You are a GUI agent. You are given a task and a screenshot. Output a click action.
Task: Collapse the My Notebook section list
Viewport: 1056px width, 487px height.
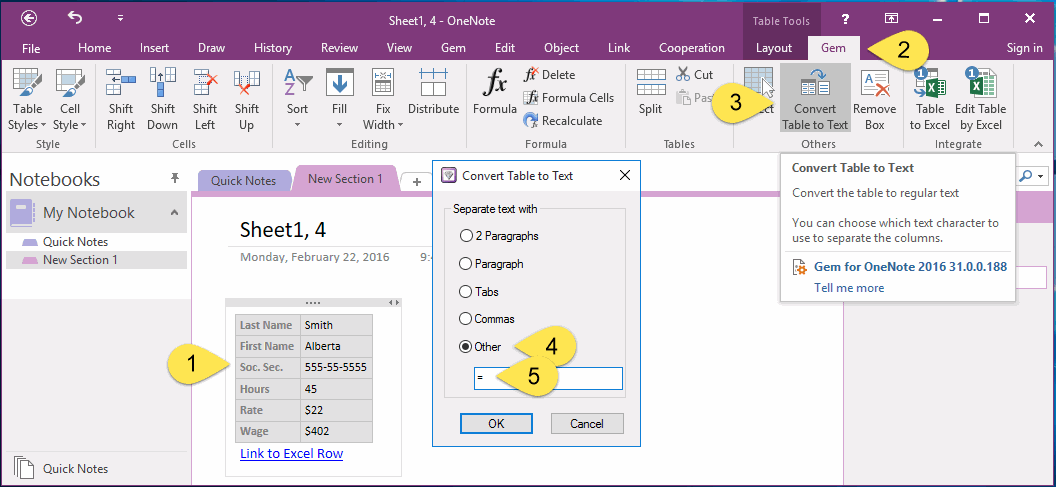(174, 212)
